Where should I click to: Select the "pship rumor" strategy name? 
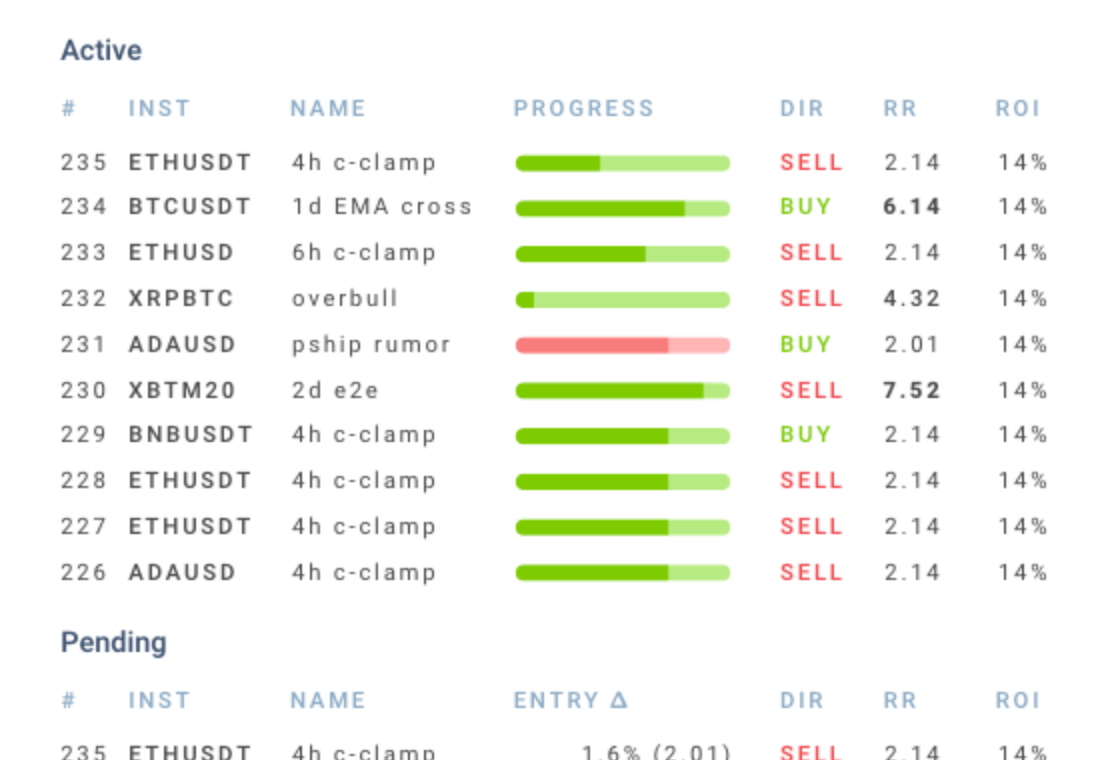click(x=371, y=345)
